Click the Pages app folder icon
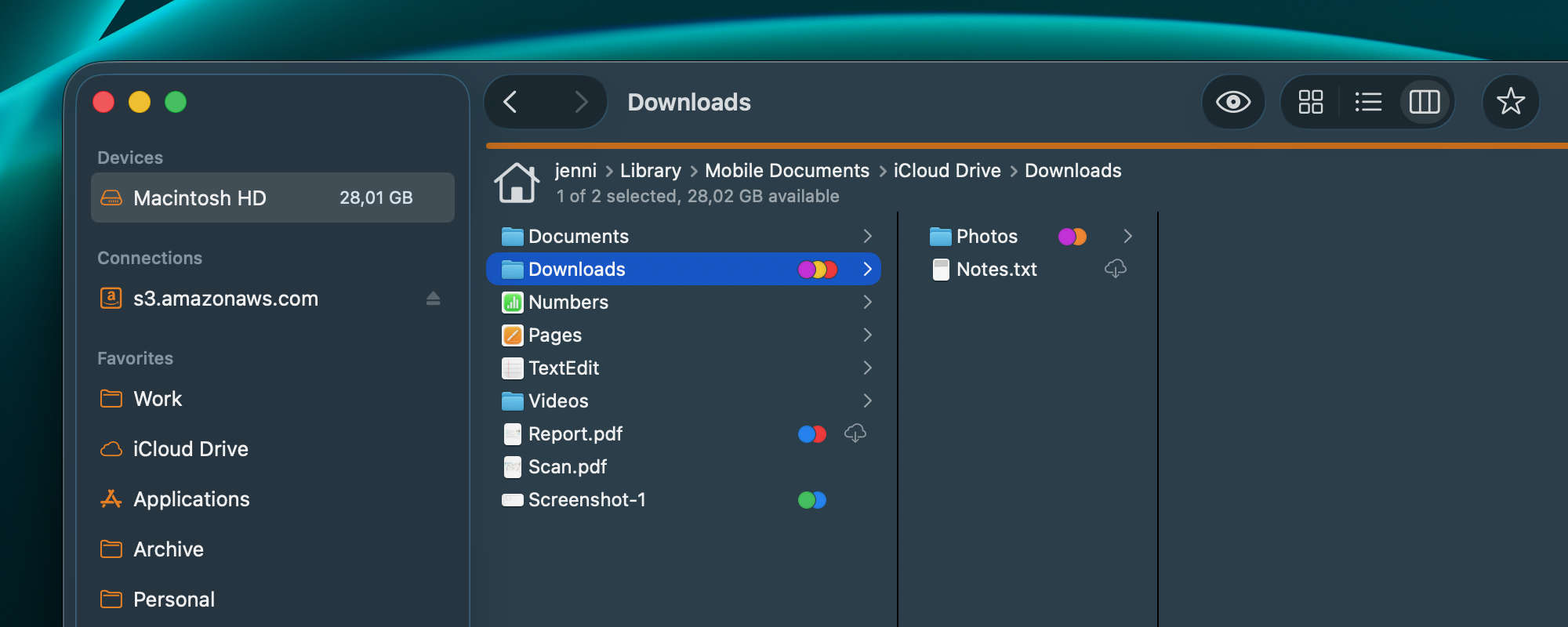The height and width of the screenshot is (627, 1568). 513,335
